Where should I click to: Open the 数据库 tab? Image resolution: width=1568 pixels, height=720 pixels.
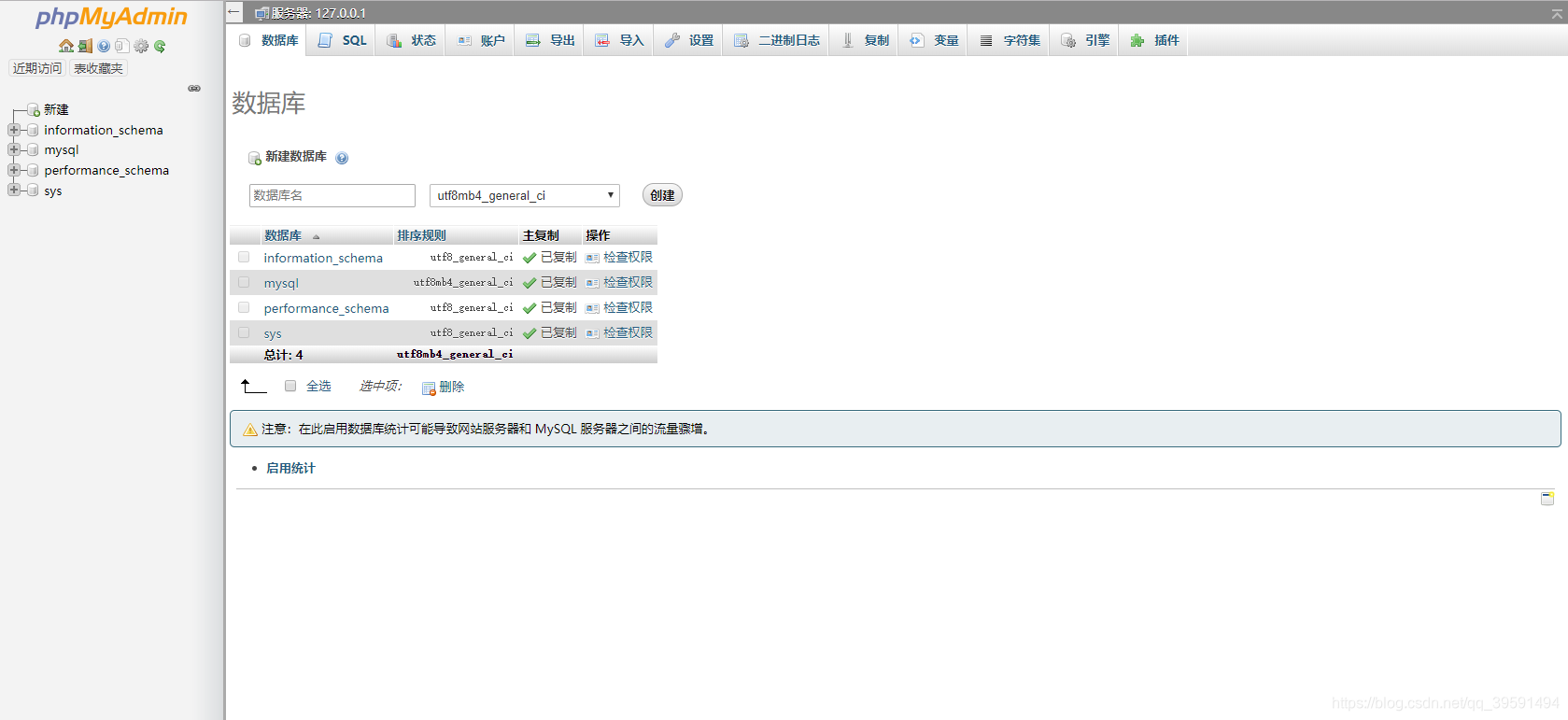point(268,40)
